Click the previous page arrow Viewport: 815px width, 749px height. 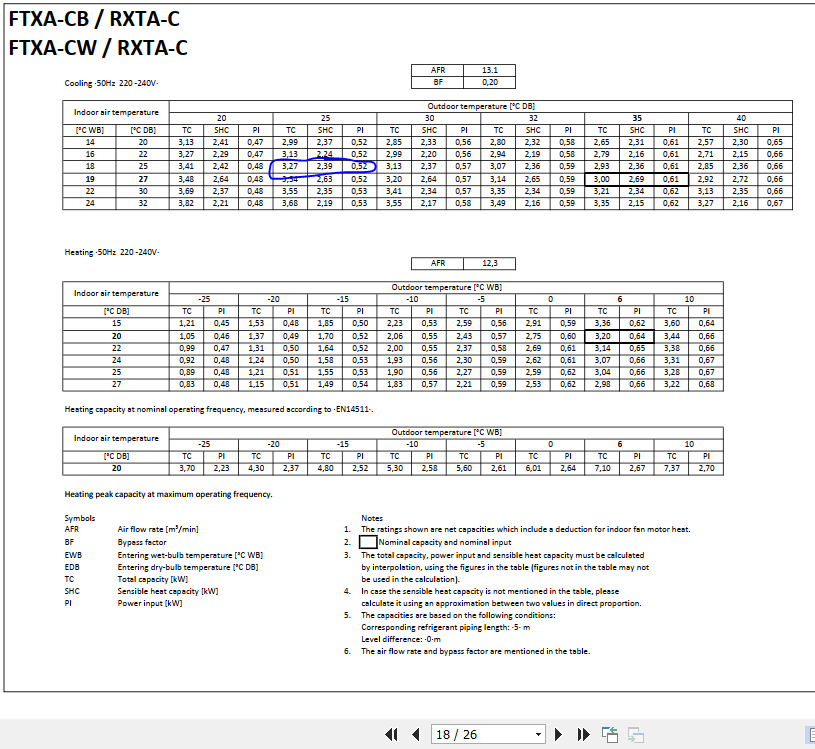point(416,735)
